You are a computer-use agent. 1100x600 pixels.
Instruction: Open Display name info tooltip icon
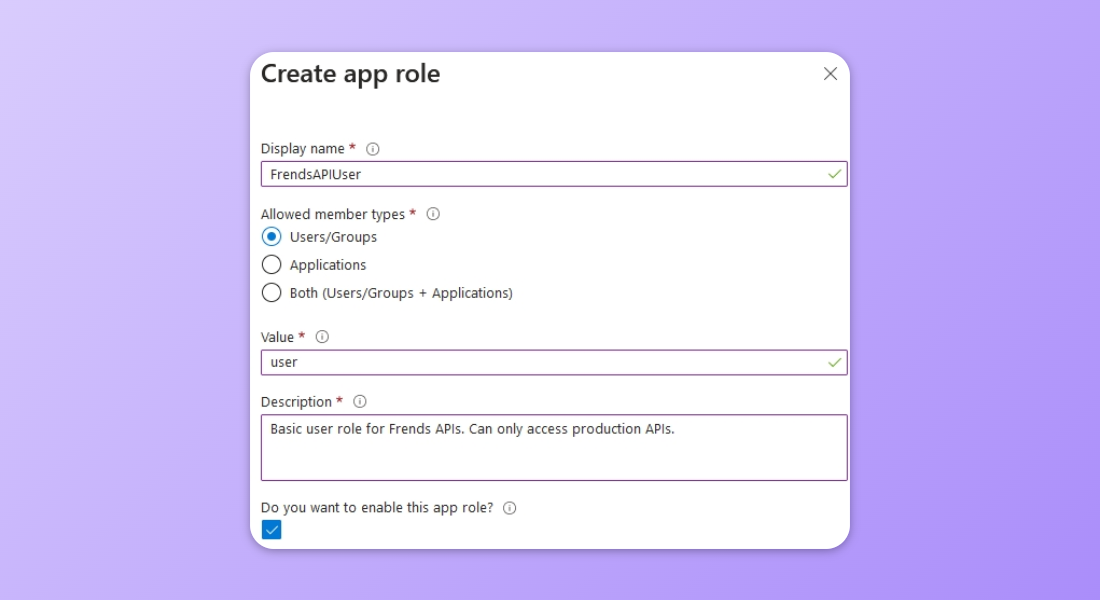pos(373,149)
